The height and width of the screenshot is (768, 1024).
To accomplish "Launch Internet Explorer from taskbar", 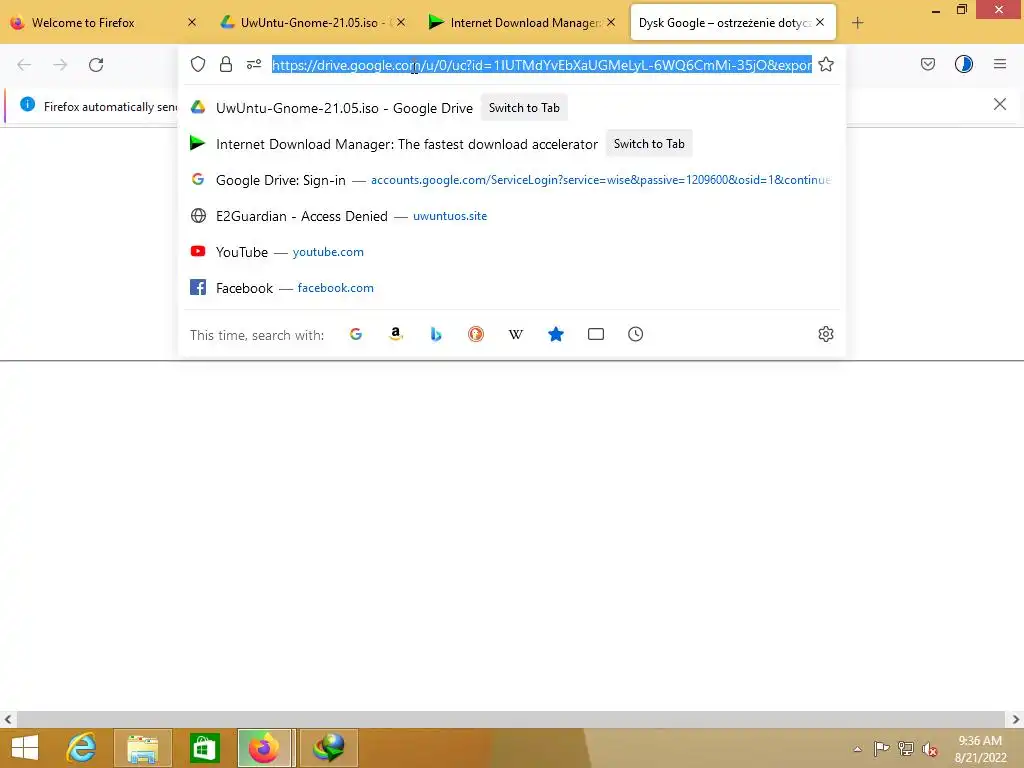I will click(x=82, y=748).
